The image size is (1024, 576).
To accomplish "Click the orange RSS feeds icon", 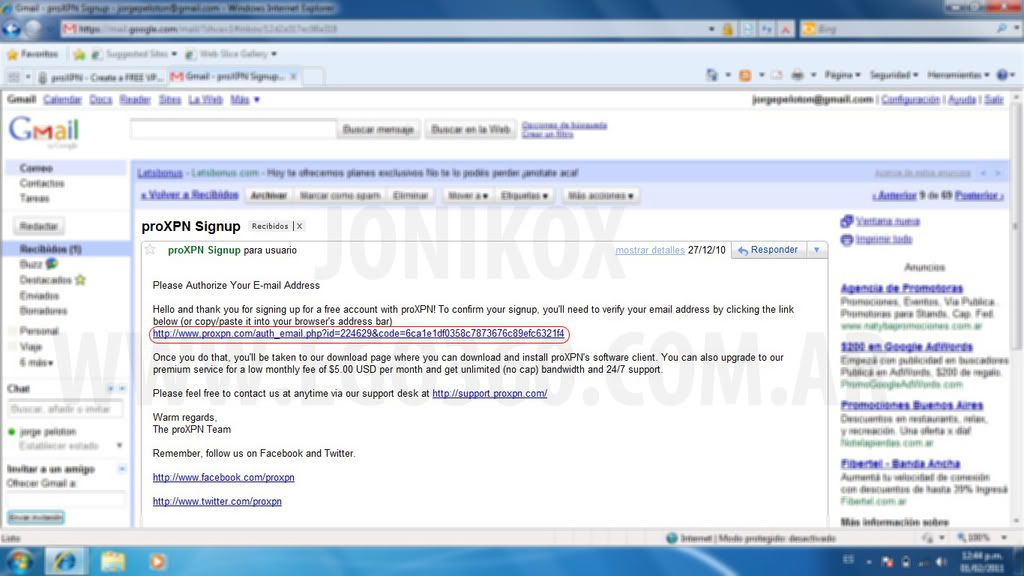I will (x=744, y=75).
